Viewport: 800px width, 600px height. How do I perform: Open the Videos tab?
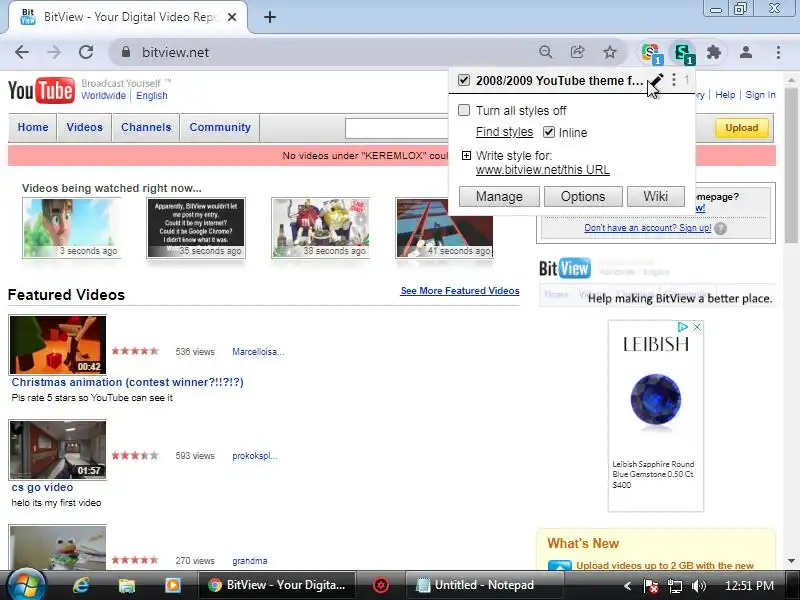pos(84,127)
